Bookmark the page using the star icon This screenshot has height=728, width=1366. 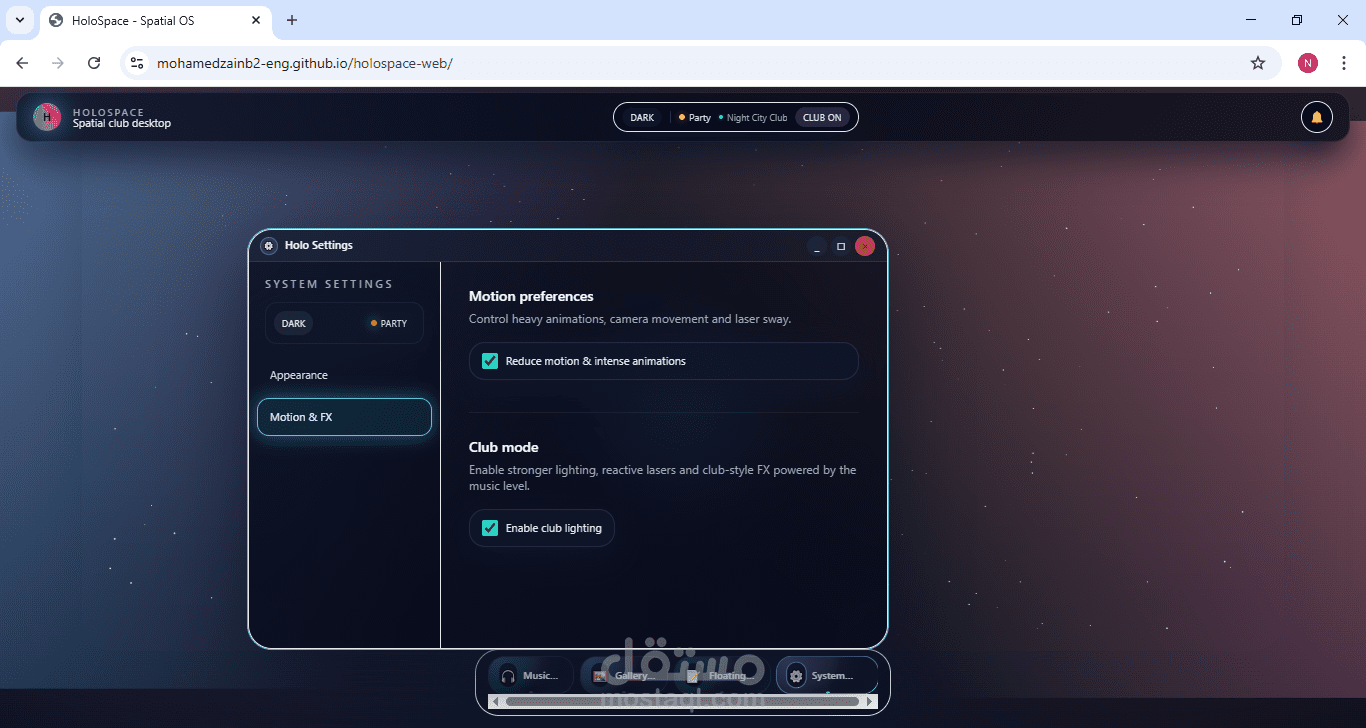click(1257, 62)
